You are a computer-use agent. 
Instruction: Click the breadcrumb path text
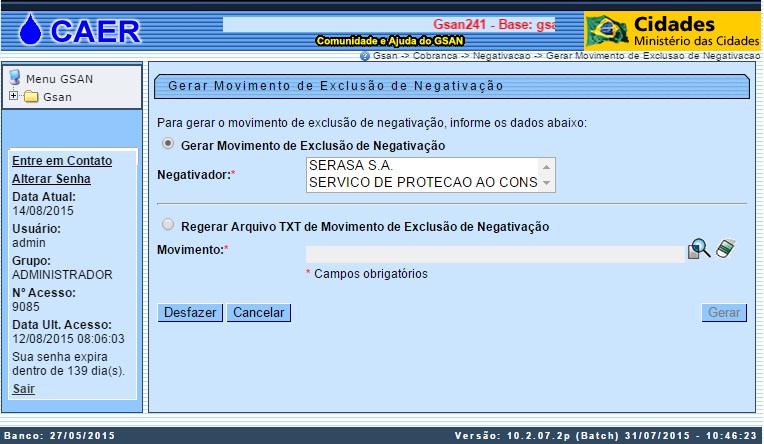pos(566,56)
